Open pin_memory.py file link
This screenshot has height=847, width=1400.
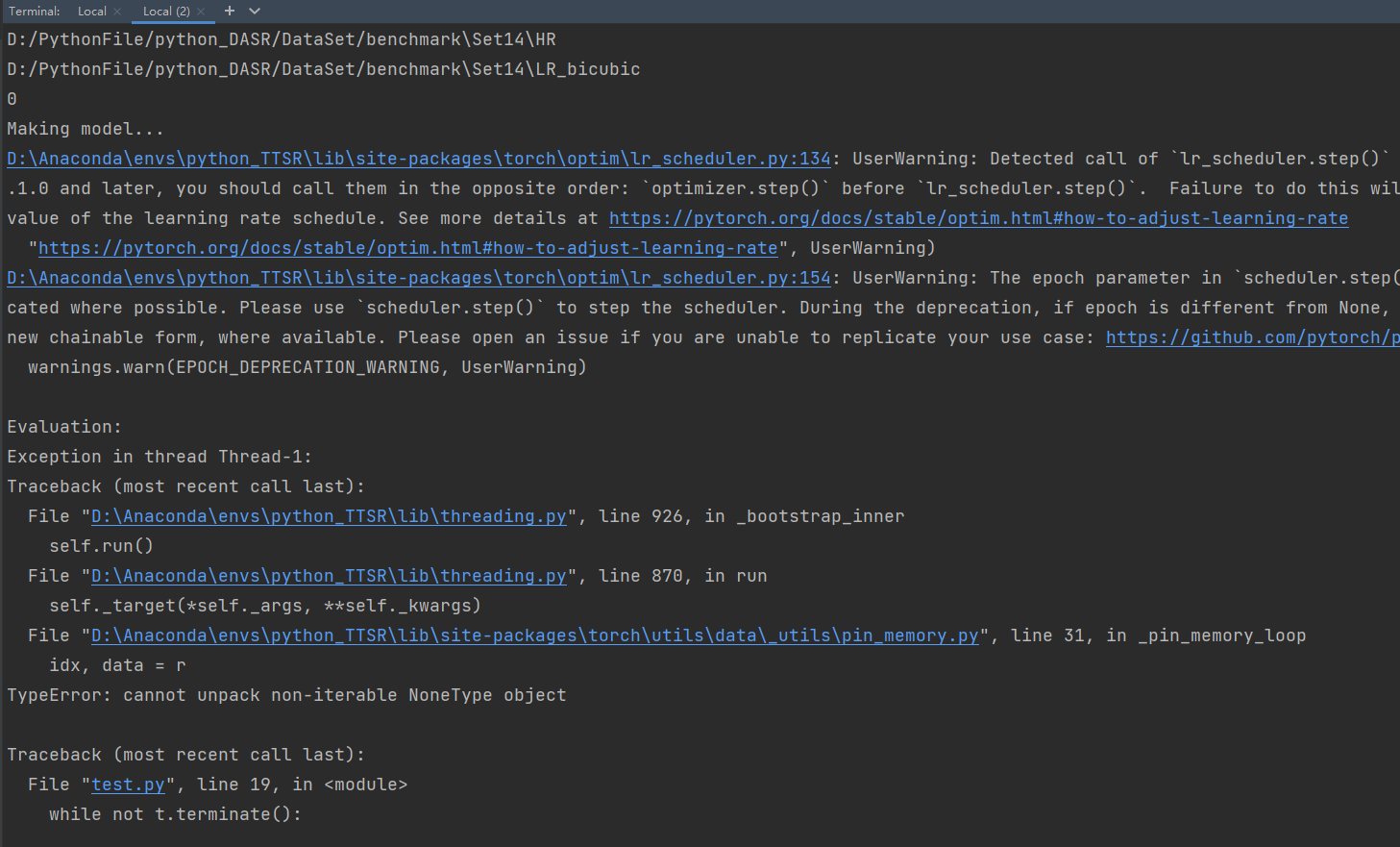point(534,635)
